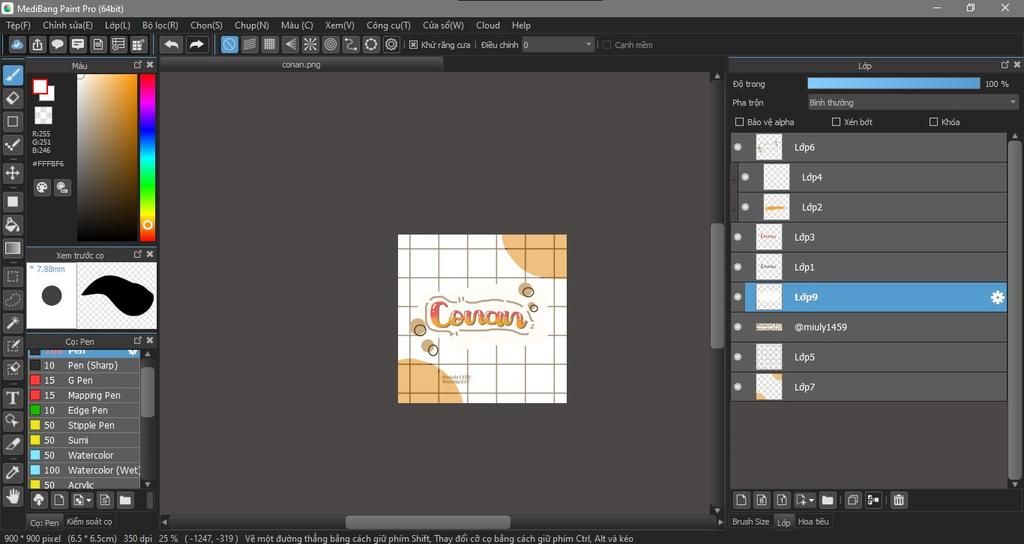Screen dimensions: 1024x544
Task: Add a new layer in layer panel
Action: click(741, 500)
